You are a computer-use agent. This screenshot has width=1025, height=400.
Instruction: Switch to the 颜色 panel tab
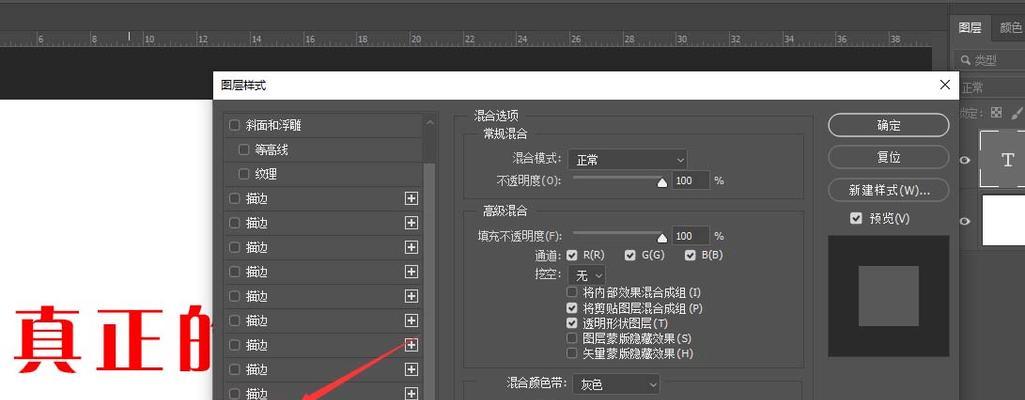coord(1011,27)
